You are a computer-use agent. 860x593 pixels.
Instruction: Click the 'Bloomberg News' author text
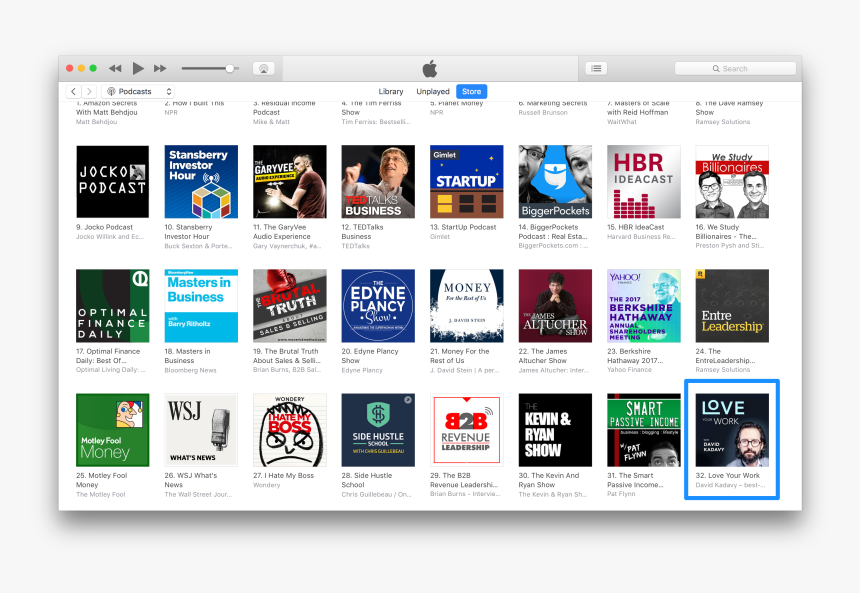click(190, 370)
